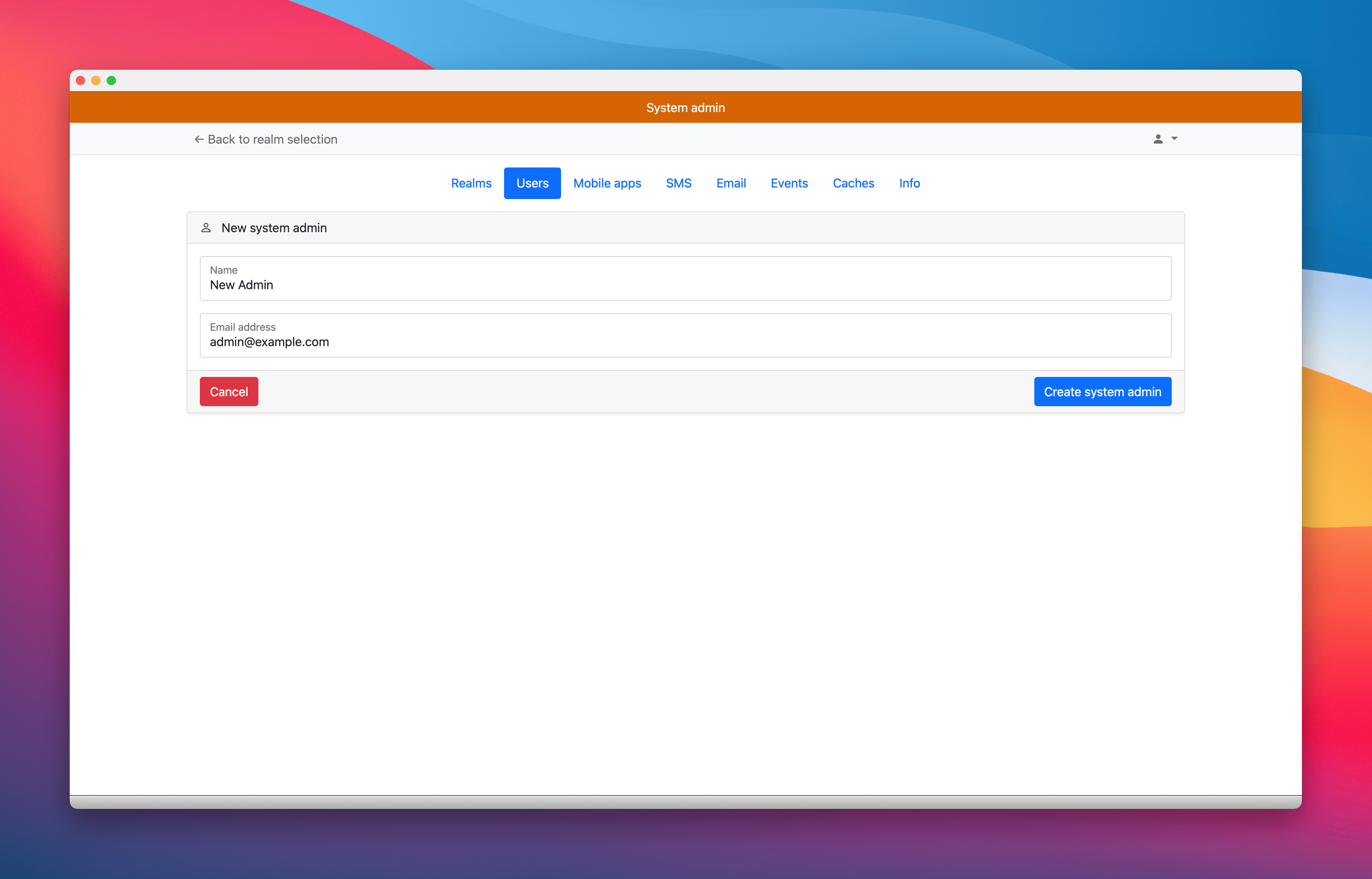Open the Caches tab

[853, 183]
